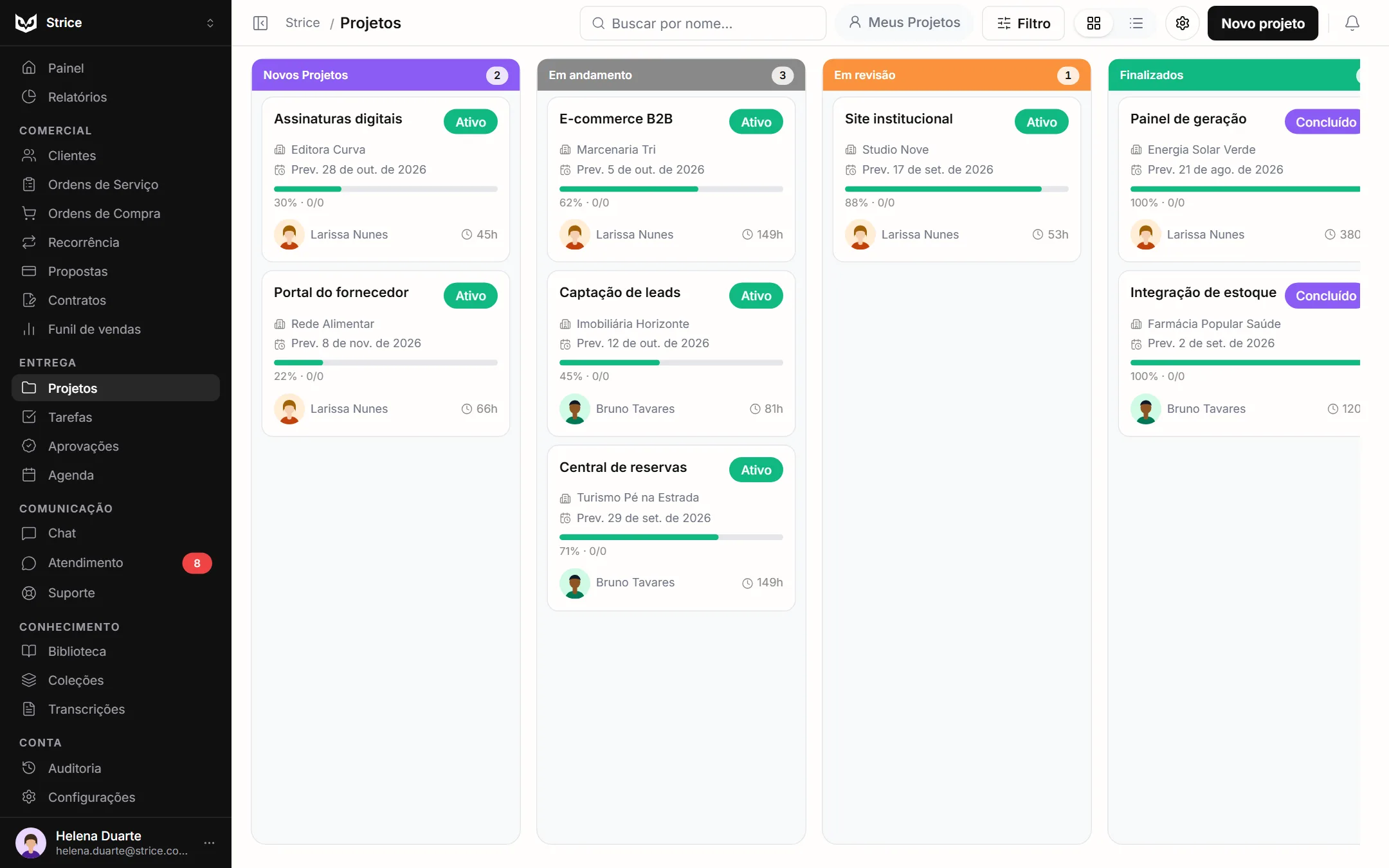The width and height of the screenshot is (1389, 868).
Task: Open the notifications bell
Action: tap(1352, 23)
